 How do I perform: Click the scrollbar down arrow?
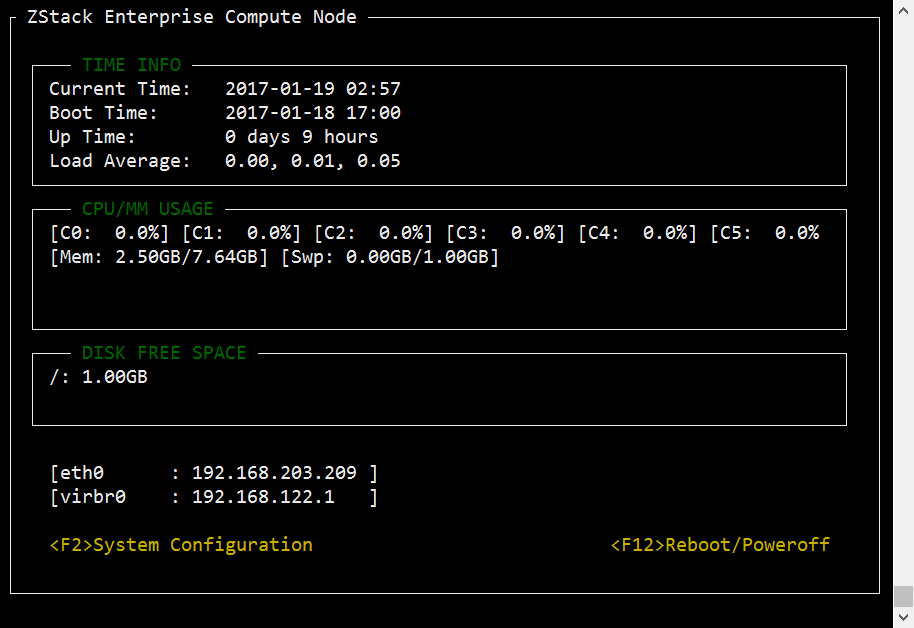(904, 618)
